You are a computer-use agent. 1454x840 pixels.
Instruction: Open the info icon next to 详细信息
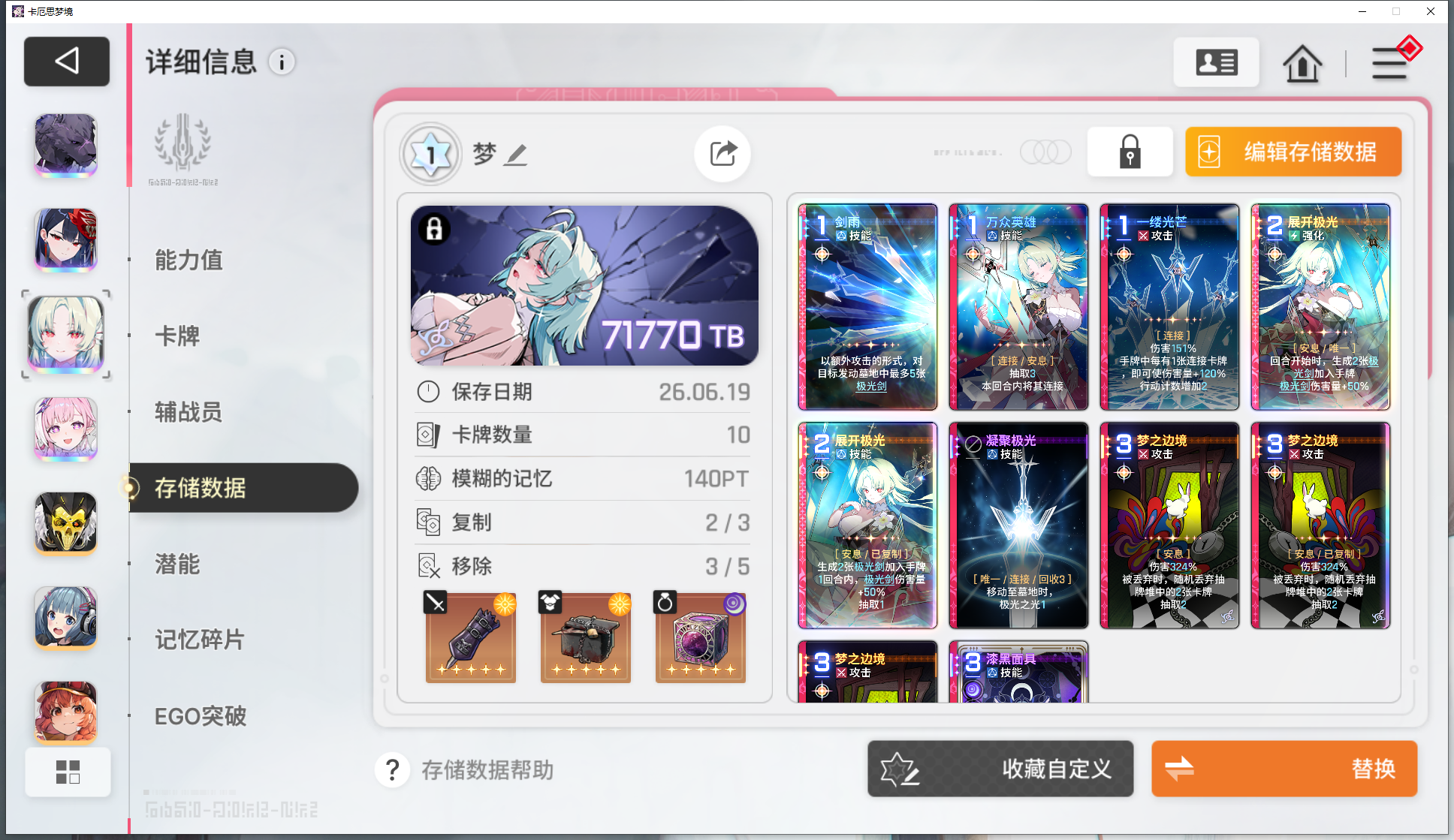[x=282, y=62]
